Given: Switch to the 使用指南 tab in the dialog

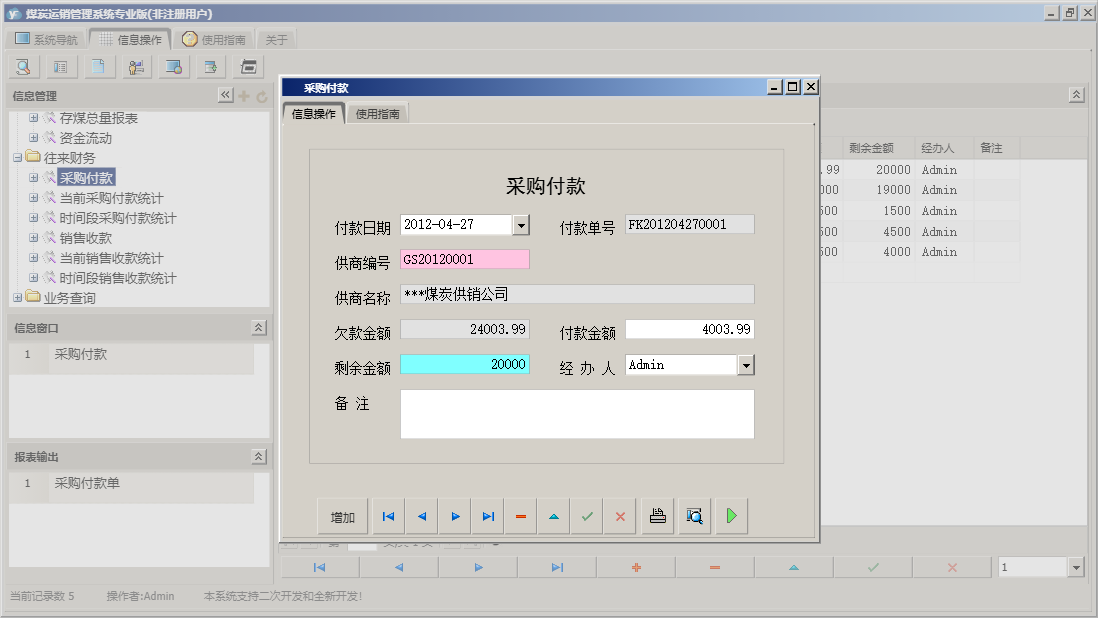Looking at the screenshot, I should (x=378, y=113).
